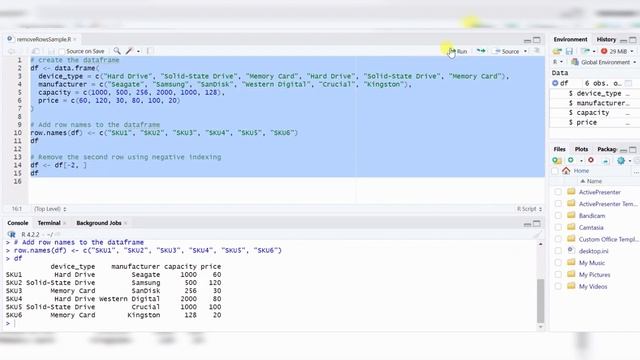Click the console prompt input line
Image resolution: width=640 pixels, height=360 pixels.
[x=269, y=323]
